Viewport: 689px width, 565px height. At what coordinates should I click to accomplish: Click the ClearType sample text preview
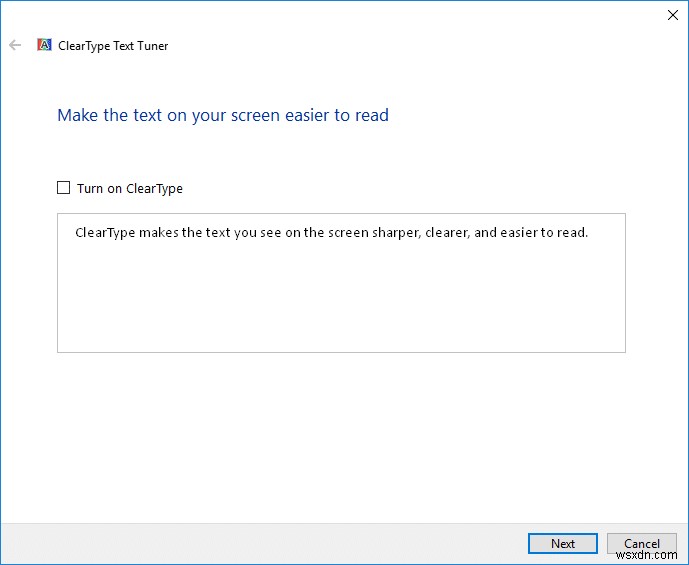[341, 283]
